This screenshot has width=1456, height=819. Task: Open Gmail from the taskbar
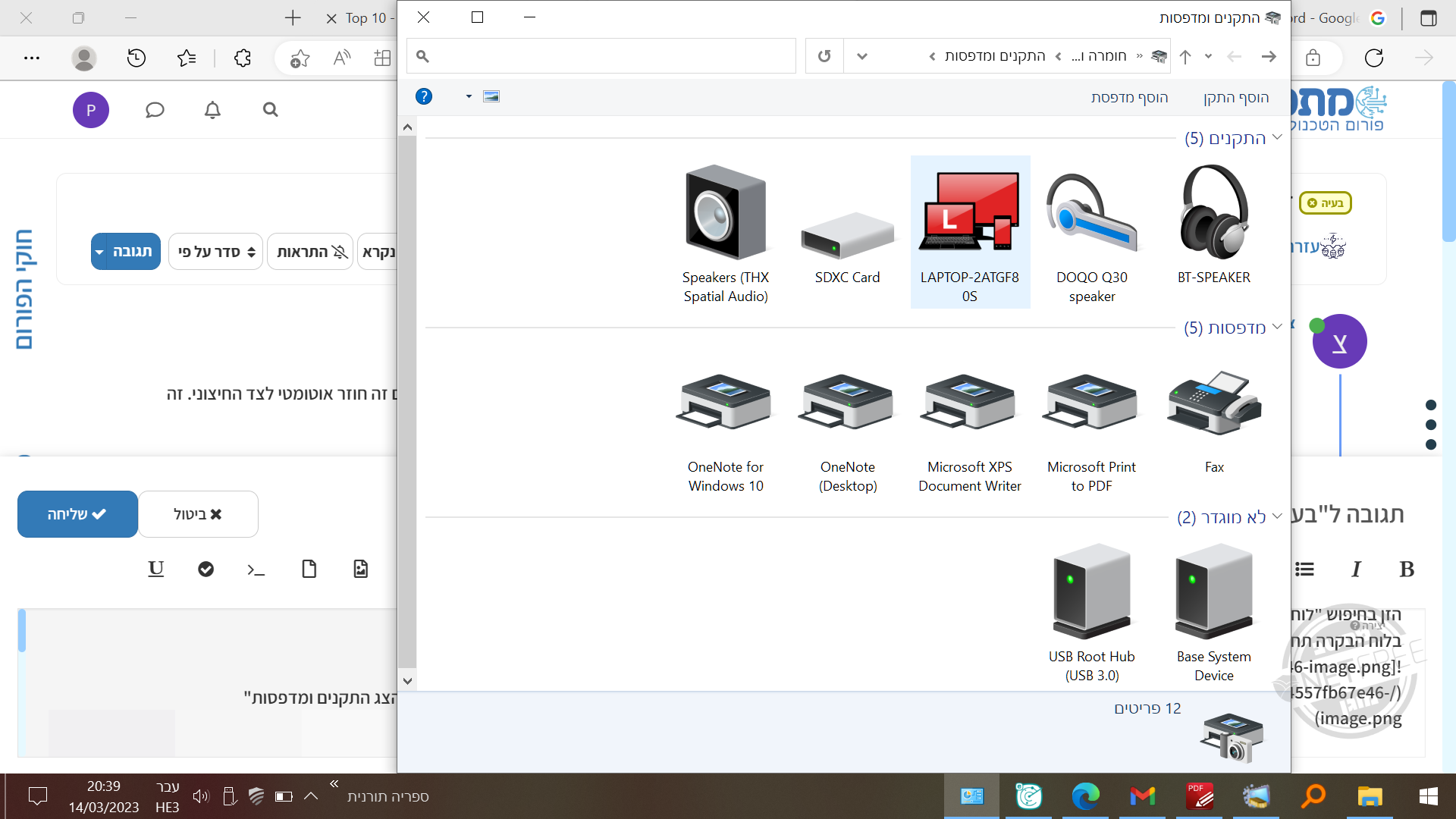tap(1143, 796)
